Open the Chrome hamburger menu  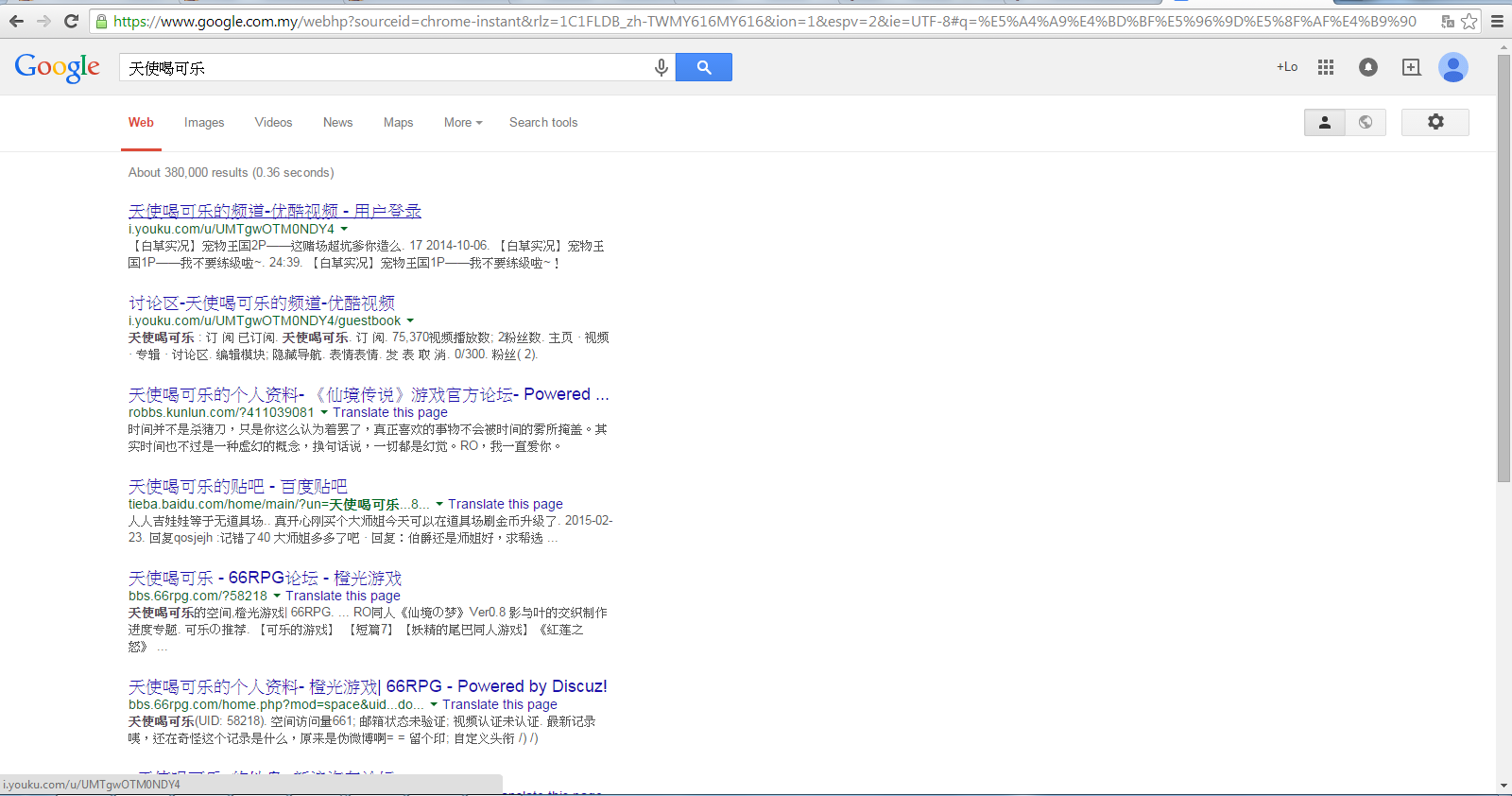(x=1497, y=21)
